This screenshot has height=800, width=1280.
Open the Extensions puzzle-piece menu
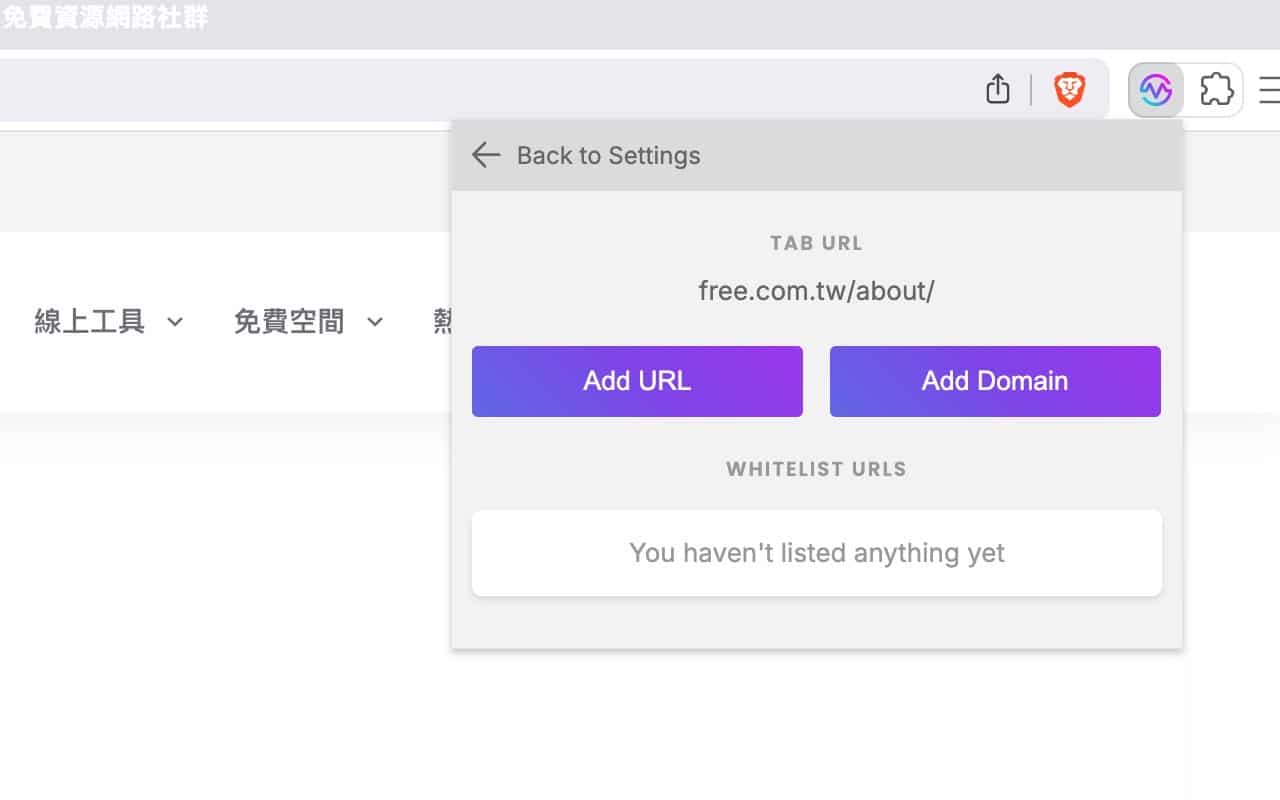click(x=1216, y=90)
